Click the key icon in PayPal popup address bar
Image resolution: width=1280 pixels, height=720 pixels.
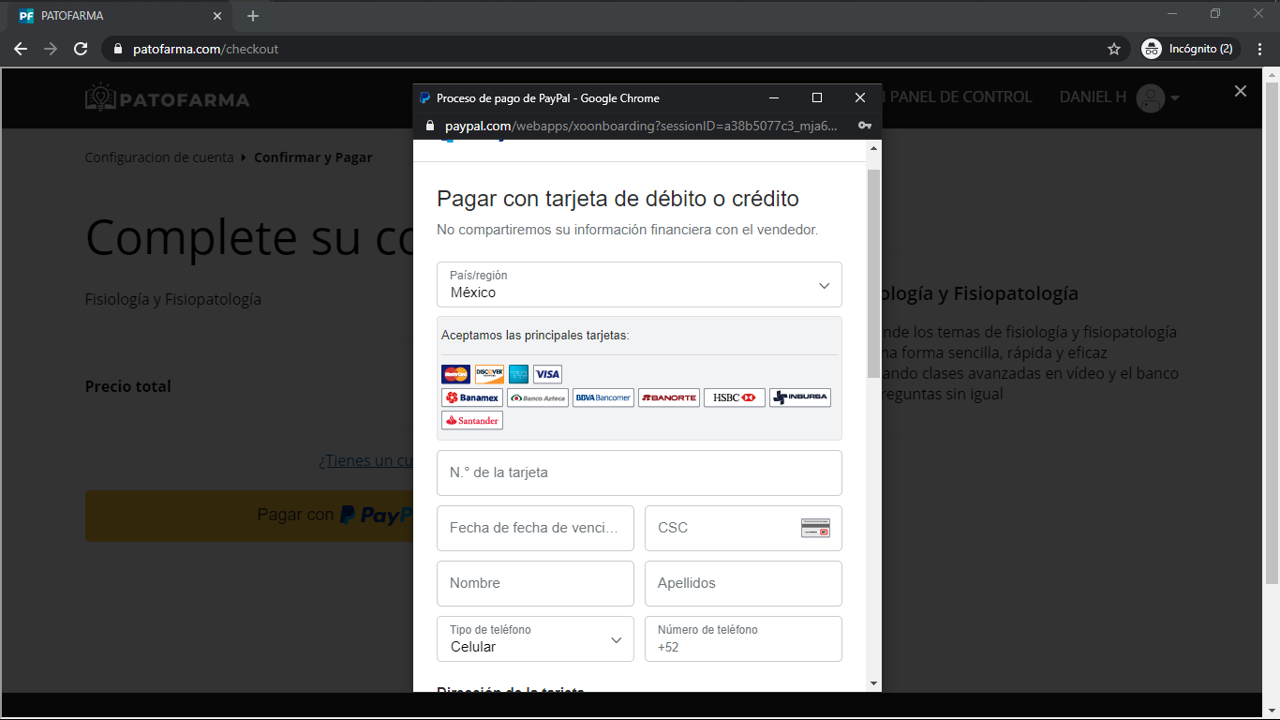click(x=864, y=126)
